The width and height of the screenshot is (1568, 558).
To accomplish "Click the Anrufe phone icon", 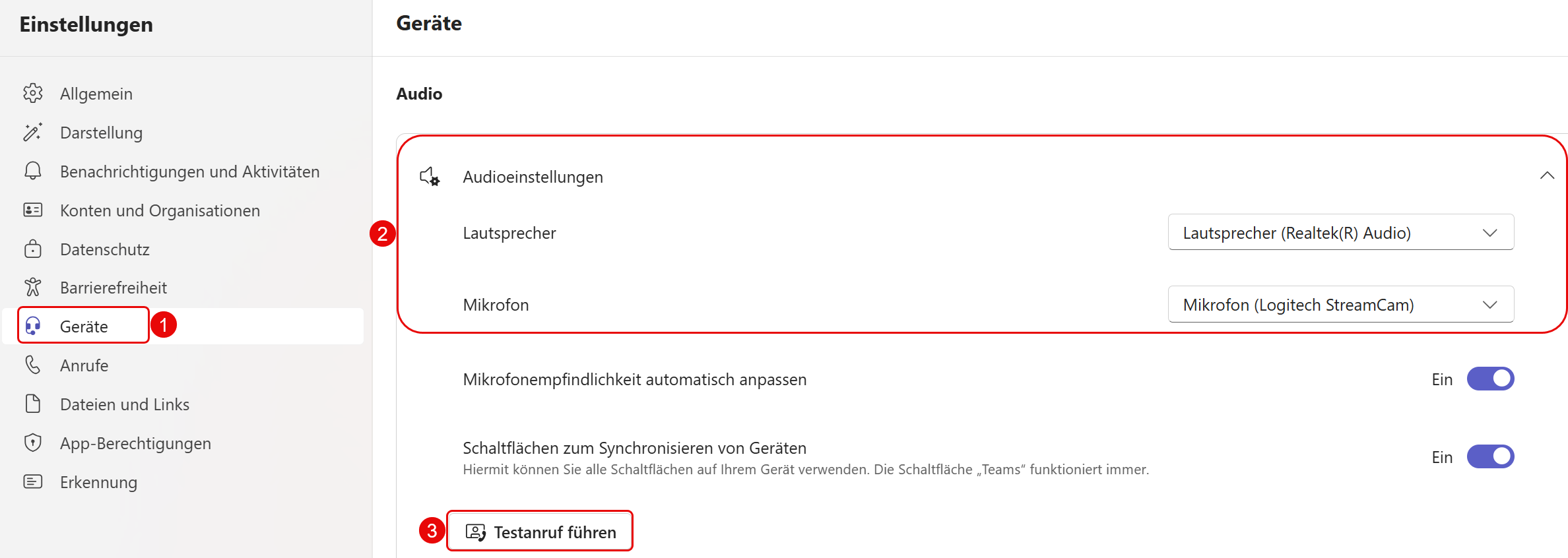I will 32,365.
